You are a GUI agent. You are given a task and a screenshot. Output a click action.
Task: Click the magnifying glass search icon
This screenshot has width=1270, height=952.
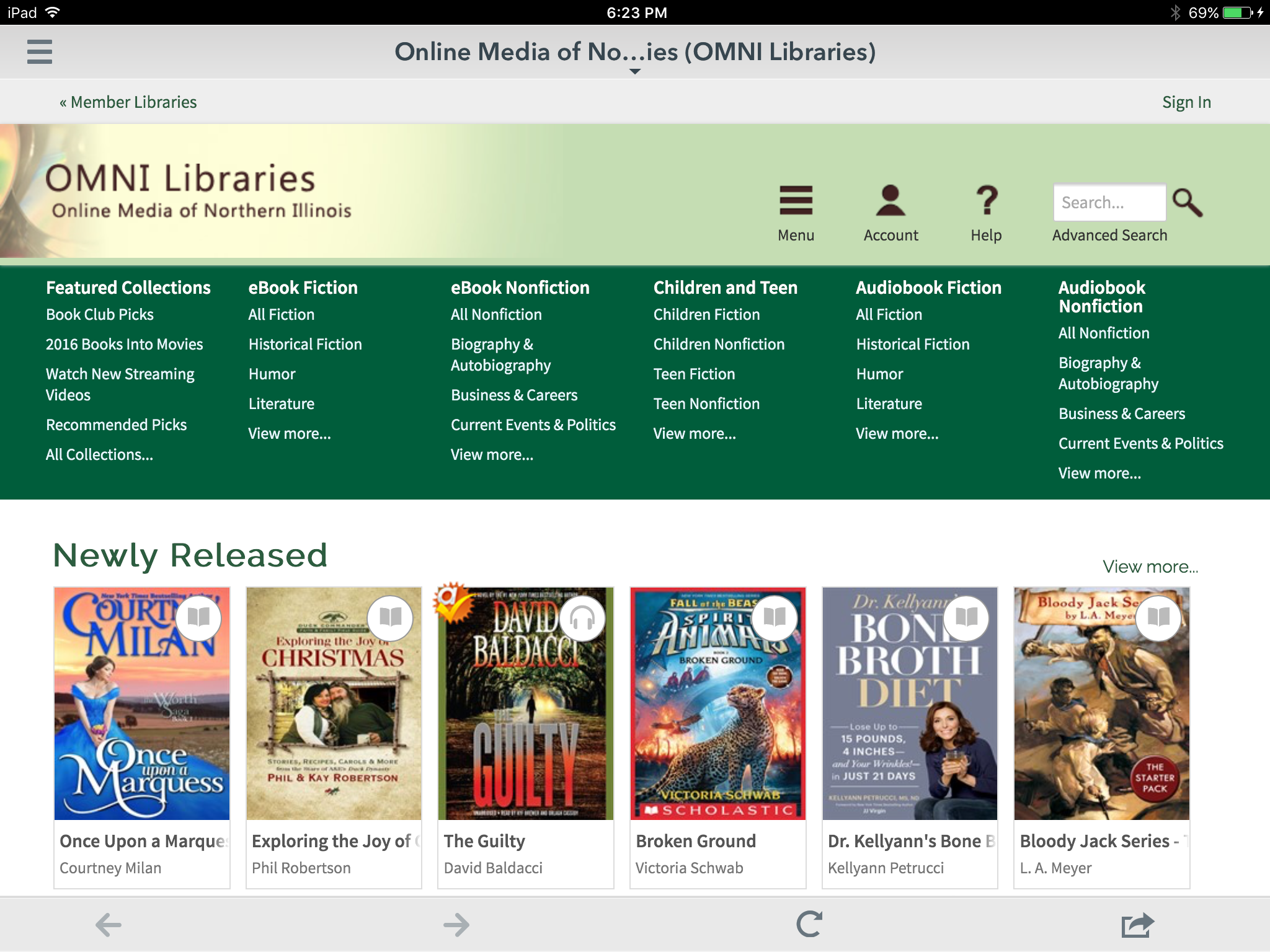[x=1188, y=203]
